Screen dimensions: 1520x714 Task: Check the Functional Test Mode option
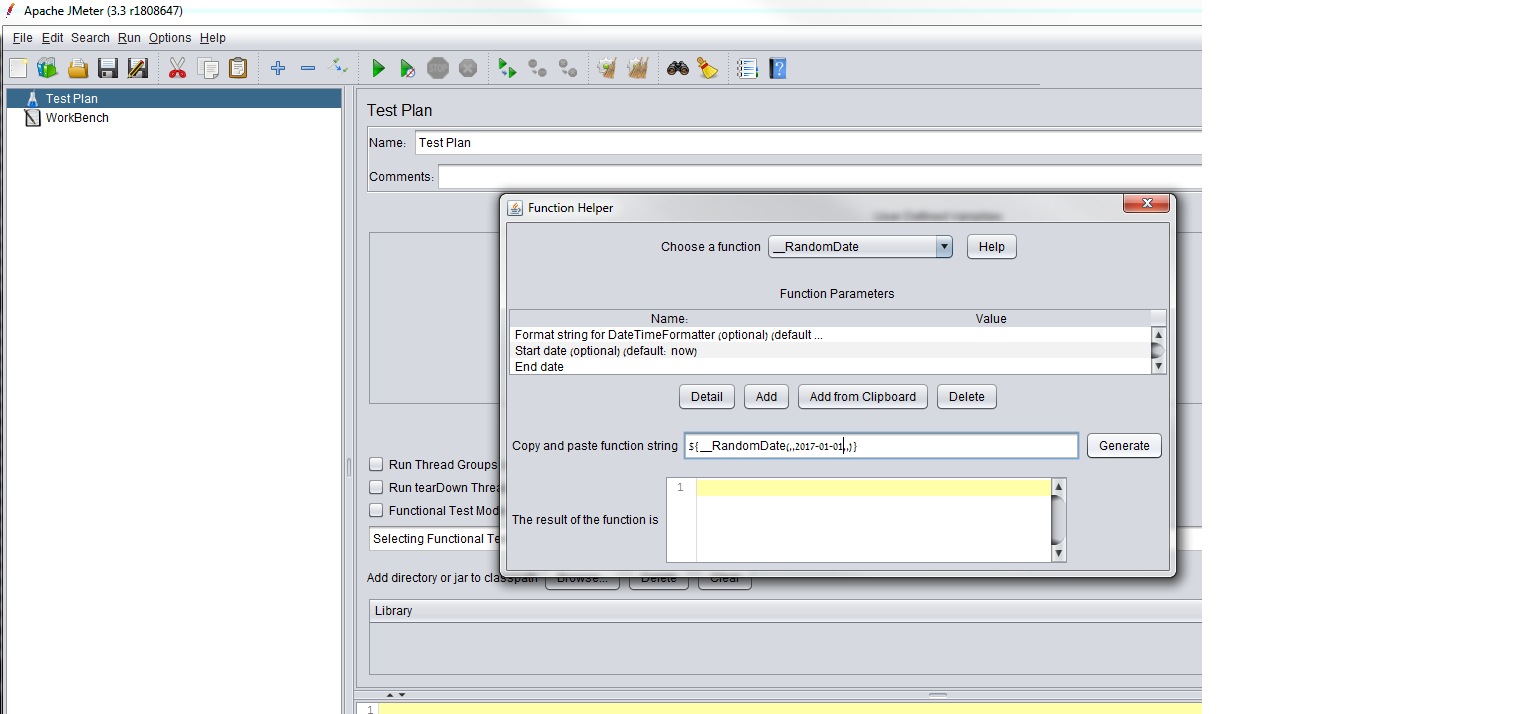click(376, 510)
